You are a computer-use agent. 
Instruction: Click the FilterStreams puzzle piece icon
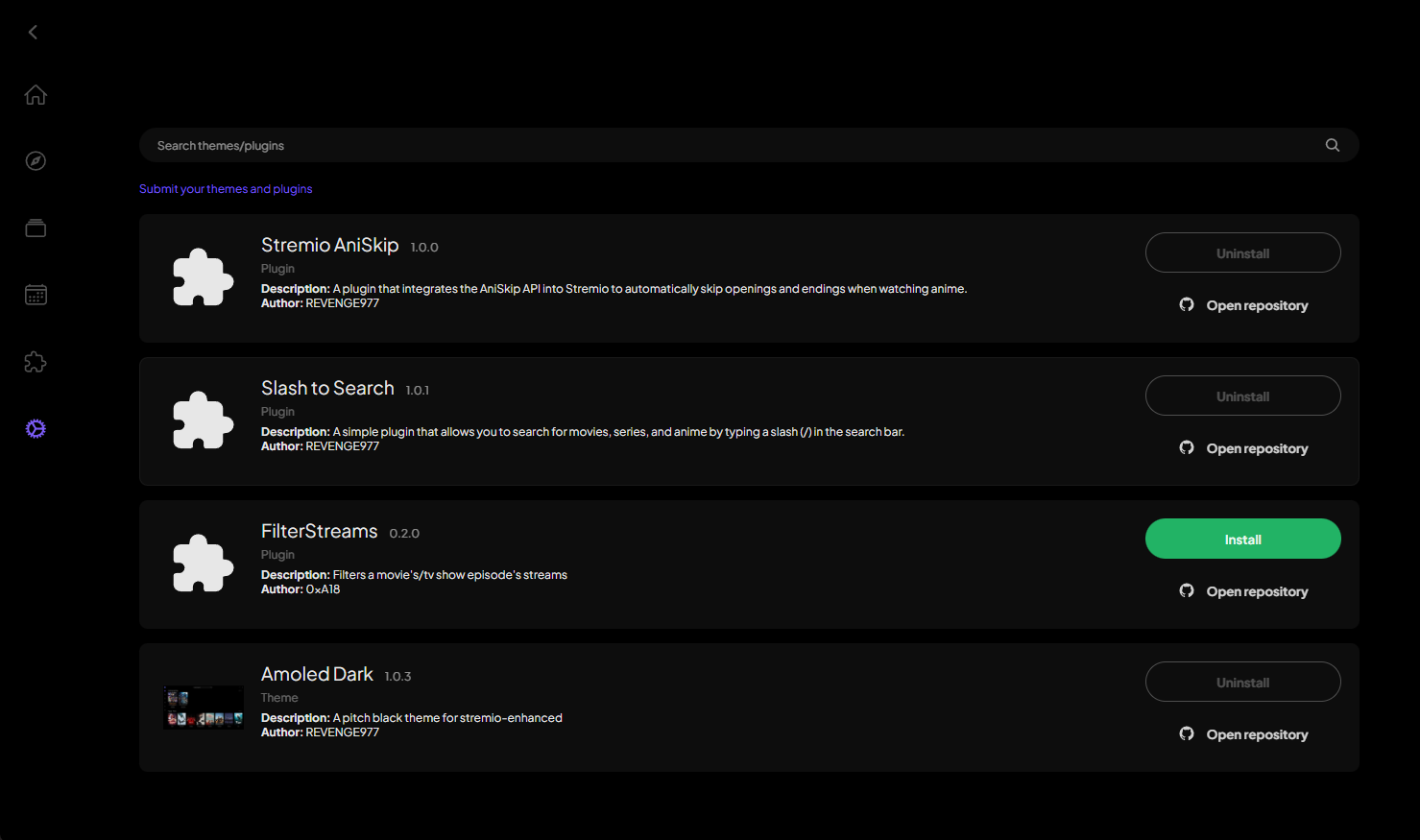[x=203, y=564]
